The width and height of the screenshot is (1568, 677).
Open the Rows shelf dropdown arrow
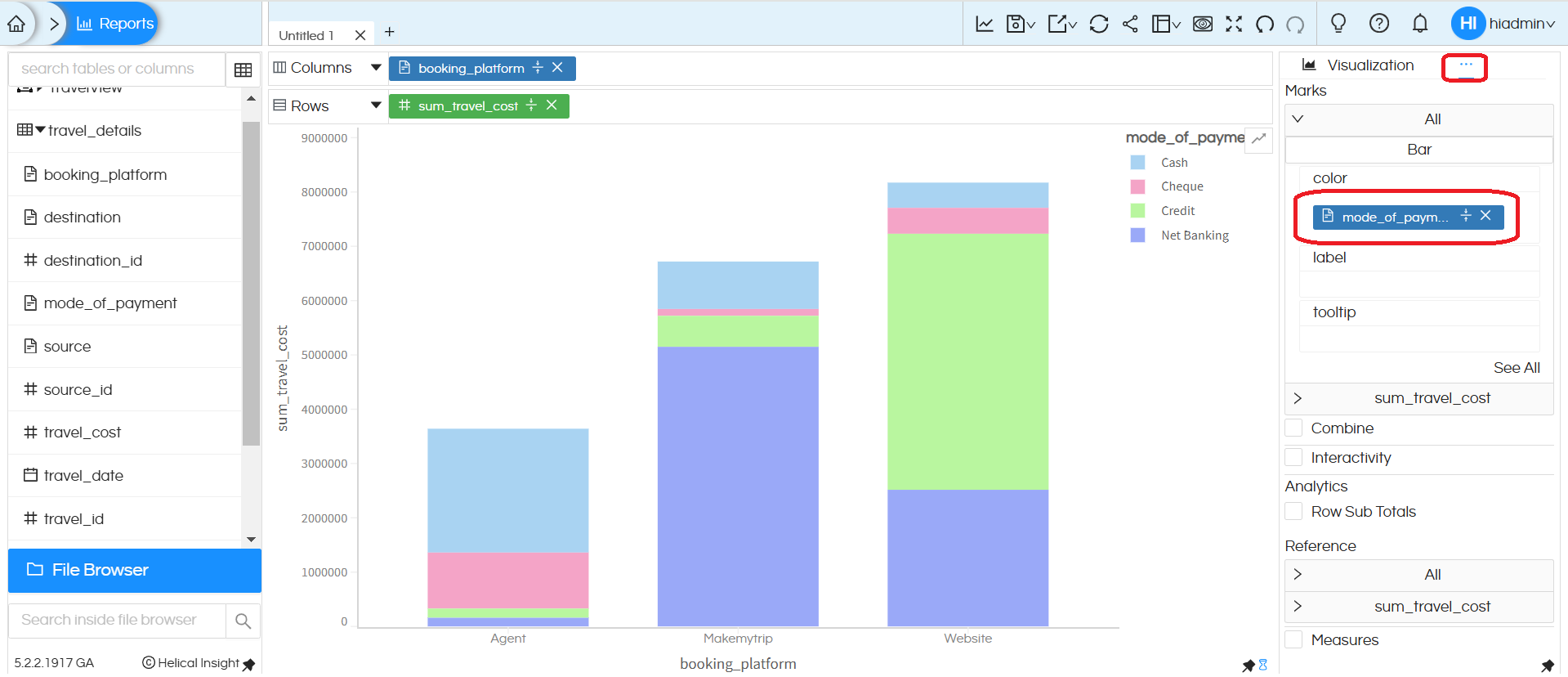pyautogui.click(x=376, y=105)
